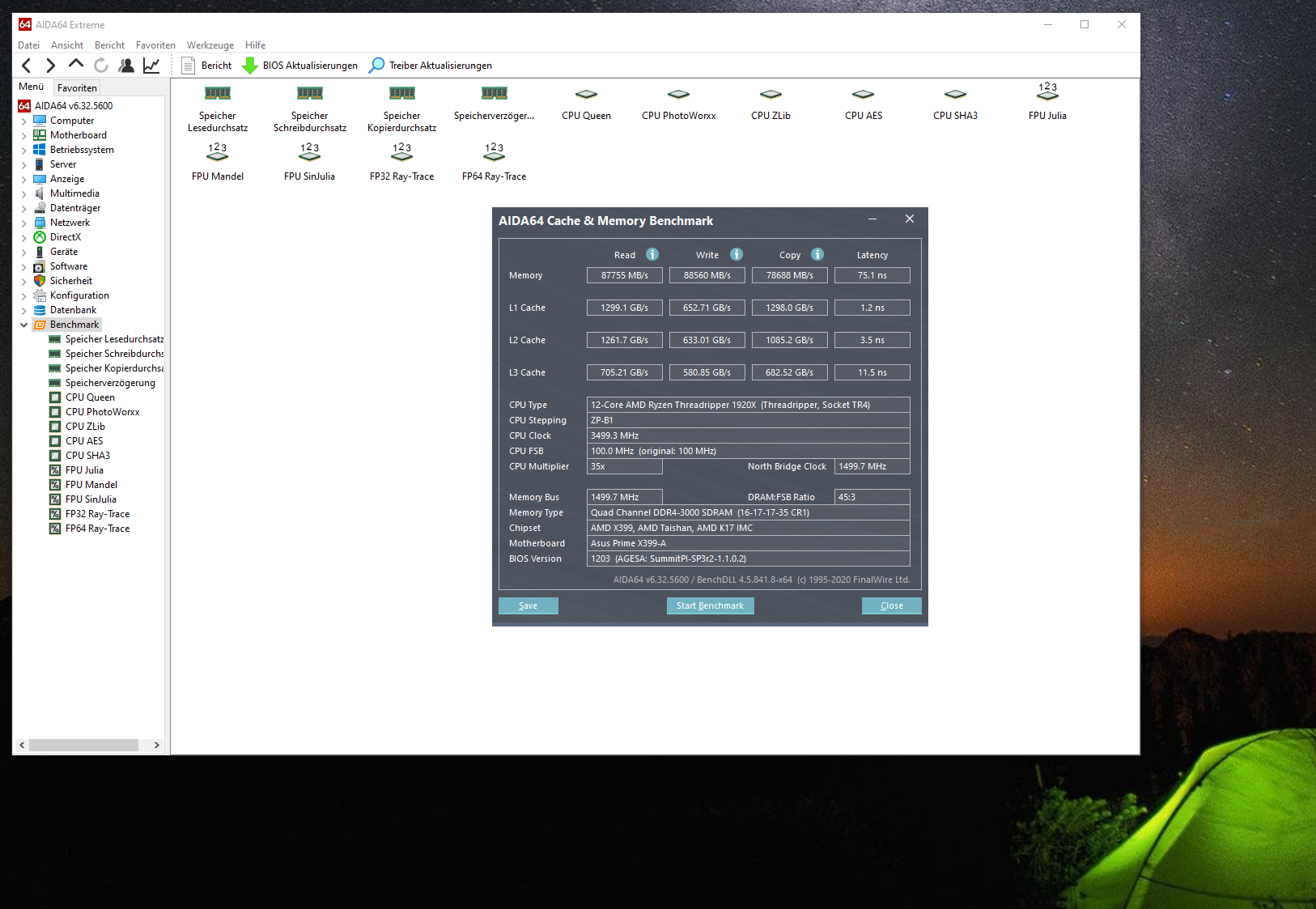The width and height of the screenshot is (1316, 909).
Task: Select AIDA64 v6.32.5600 root tree item
Action: [x=74, y=106]
